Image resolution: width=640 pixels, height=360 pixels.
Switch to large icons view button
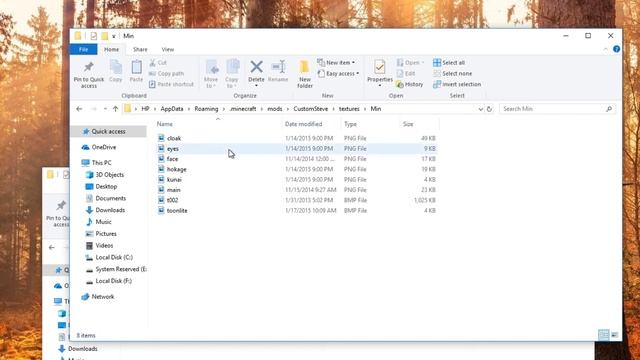tap(614, 335)
